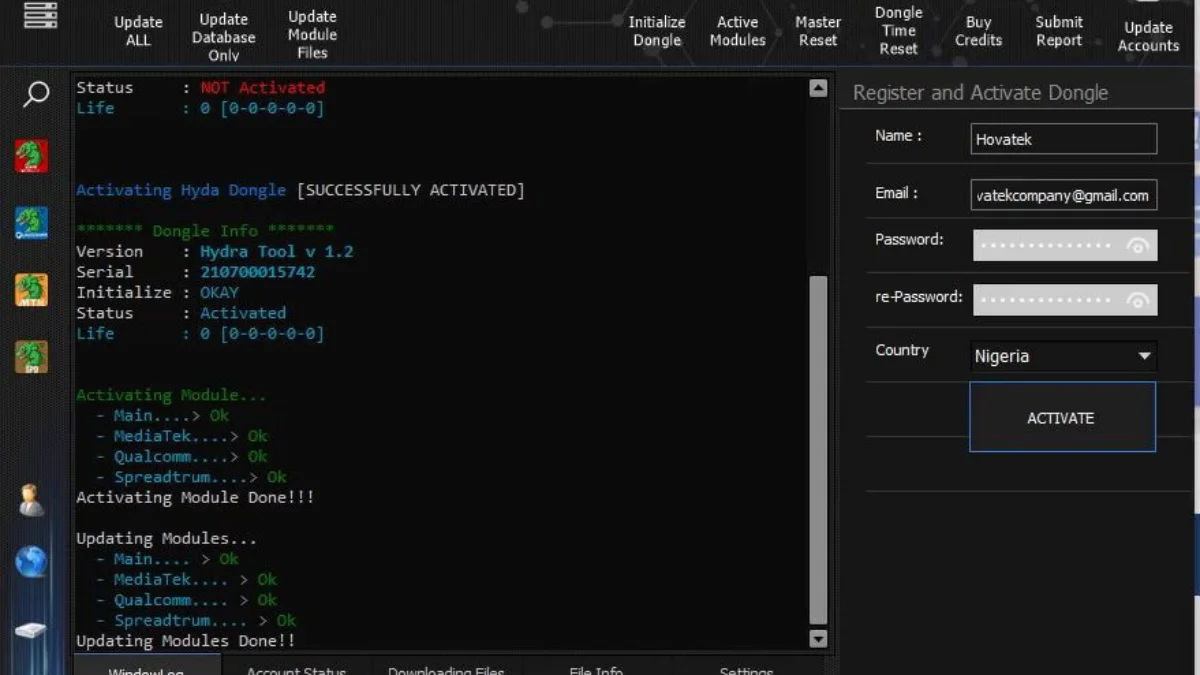Switch to the File Info tab

coord(595,669)
